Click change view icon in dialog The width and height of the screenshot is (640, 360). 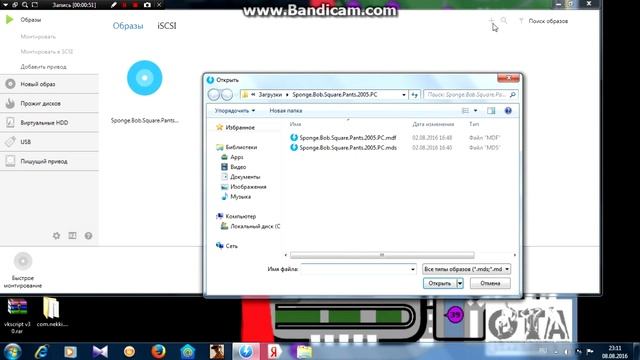[x=465, y=111]
